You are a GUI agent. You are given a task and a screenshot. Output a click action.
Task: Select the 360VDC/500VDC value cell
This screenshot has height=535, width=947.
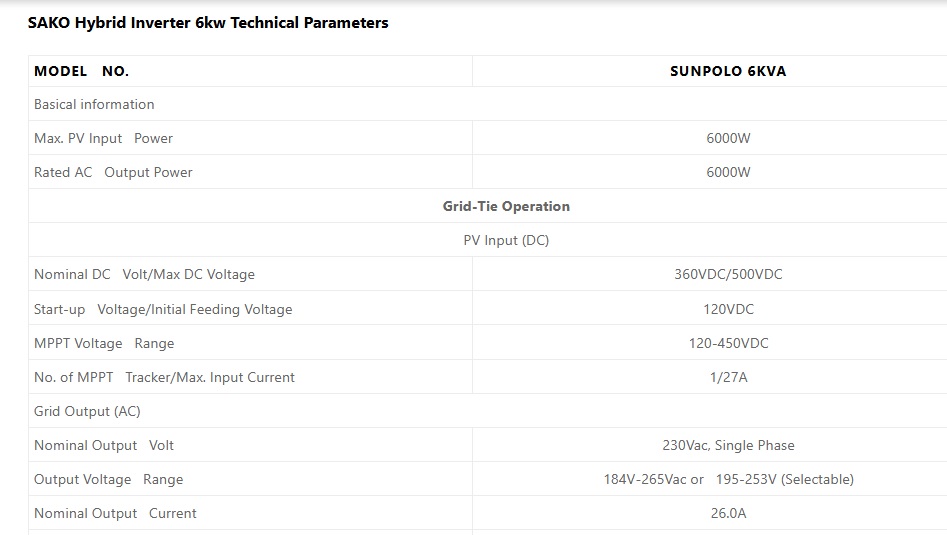tap(728, 274)
